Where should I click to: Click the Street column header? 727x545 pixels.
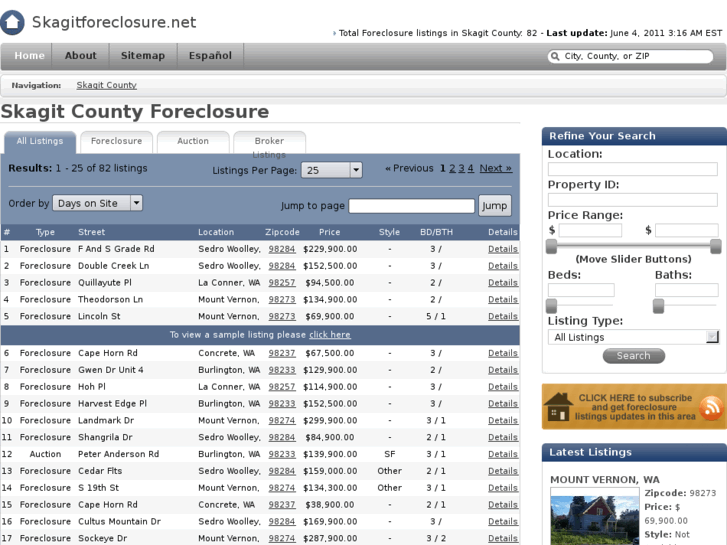(x=91, y=232)
